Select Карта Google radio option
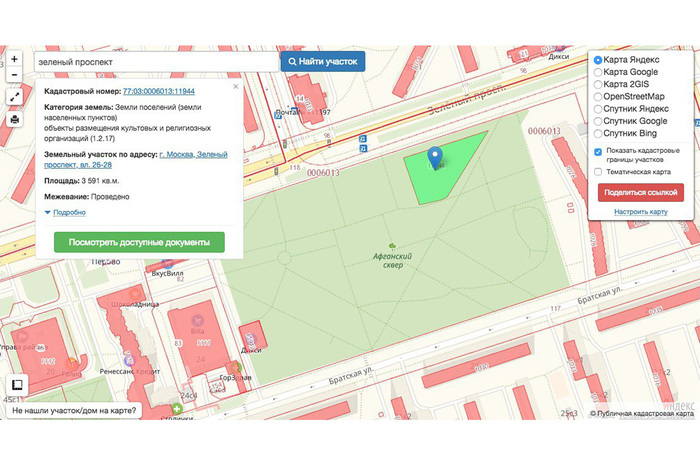The height and width of the screenshot is (466, 700). 598,72
